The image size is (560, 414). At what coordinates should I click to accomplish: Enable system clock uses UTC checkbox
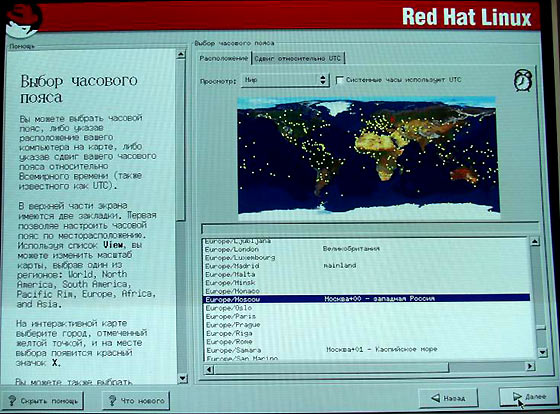coord(340,80)
